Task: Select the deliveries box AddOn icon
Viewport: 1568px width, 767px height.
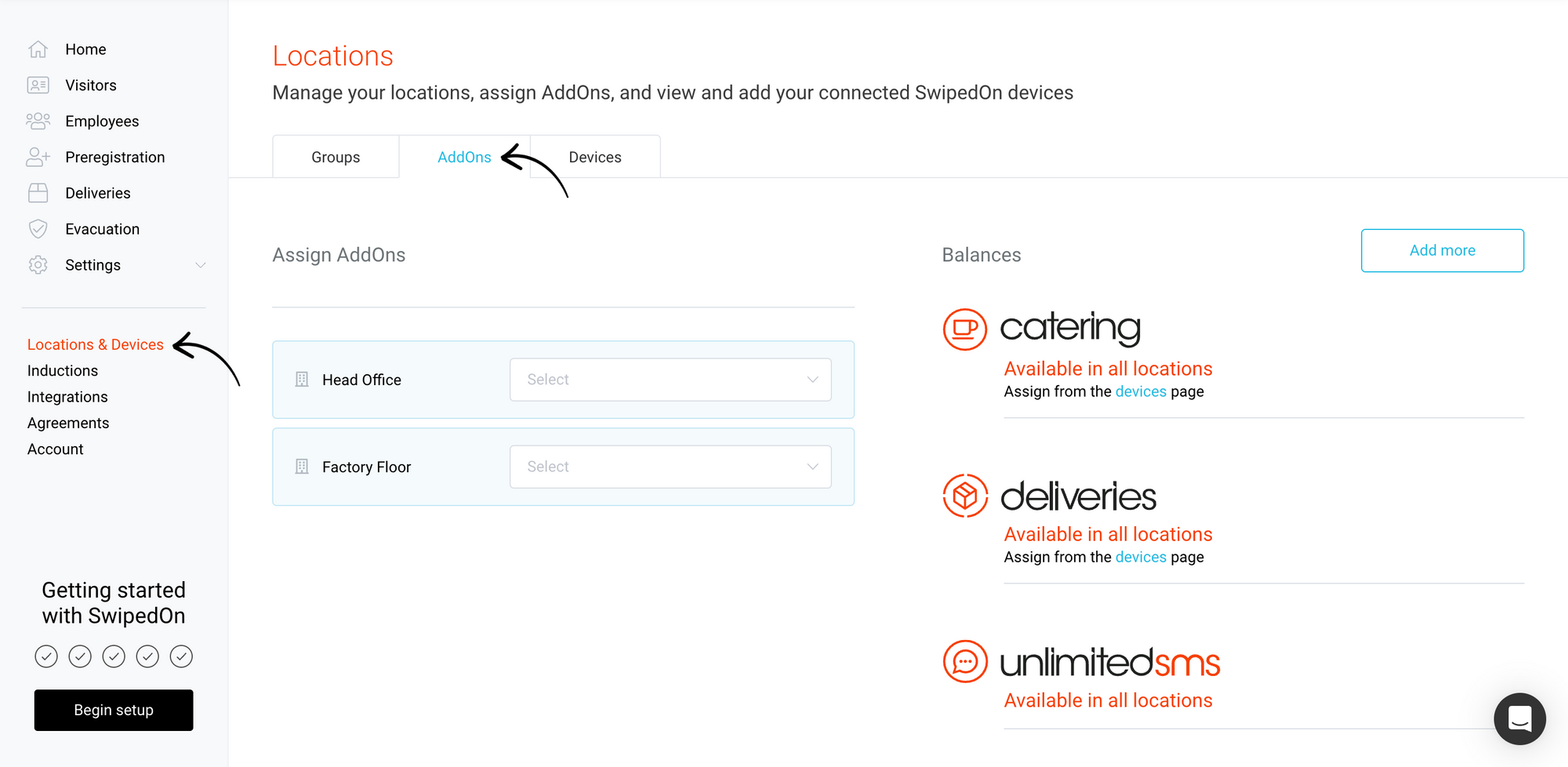Action: tap(964, 495)
